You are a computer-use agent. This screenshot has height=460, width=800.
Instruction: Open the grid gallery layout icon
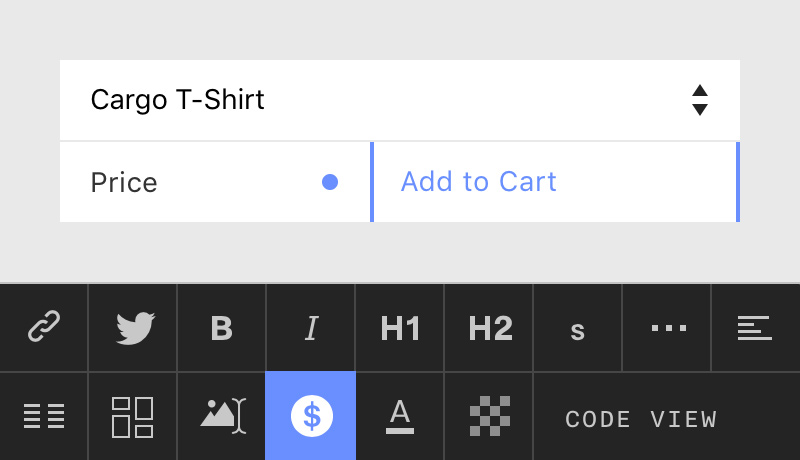133,416
